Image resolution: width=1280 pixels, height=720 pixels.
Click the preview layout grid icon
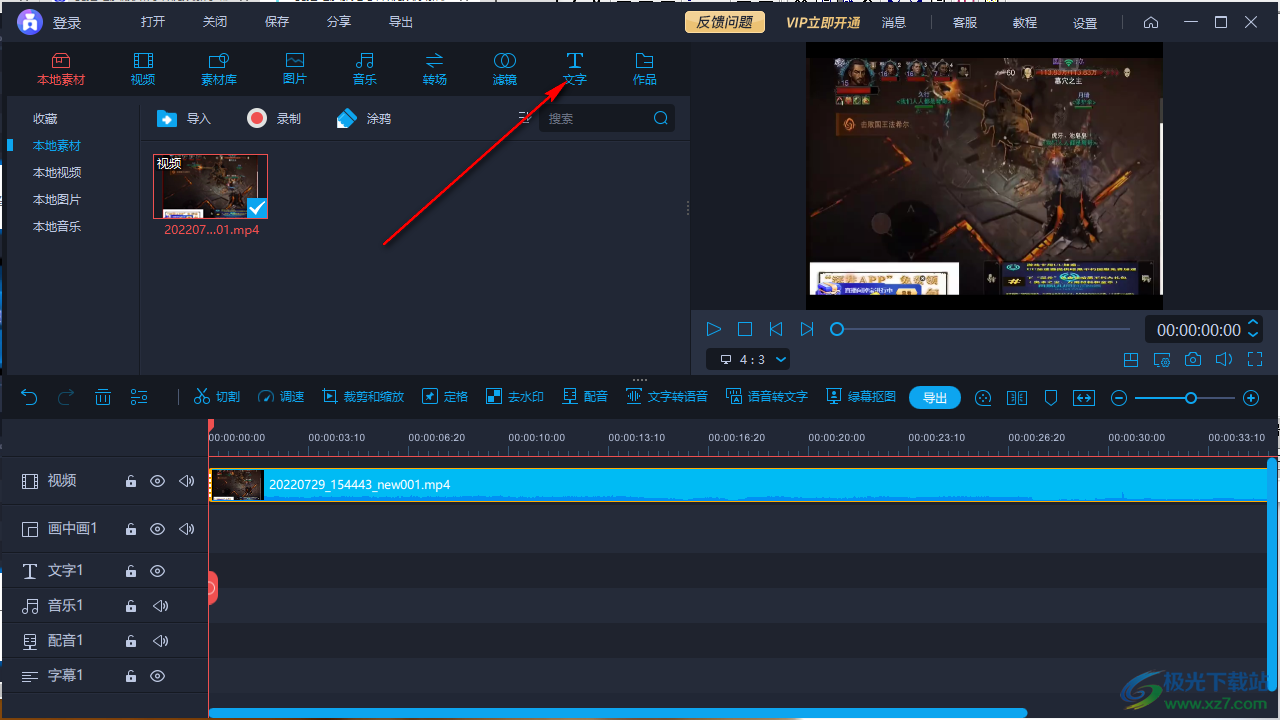[1131, 360]
